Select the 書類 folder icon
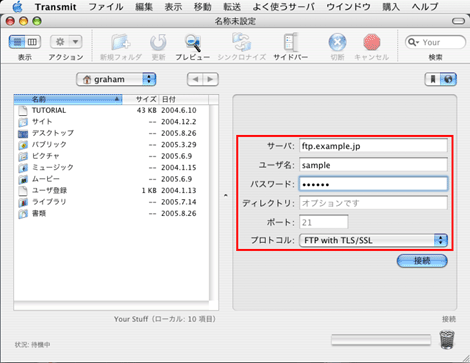The height and width of the screenshot is (363, 470). (23, 214)
